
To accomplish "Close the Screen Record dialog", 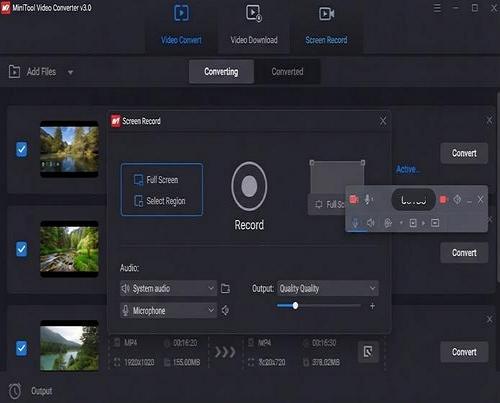I will [383, 121].
